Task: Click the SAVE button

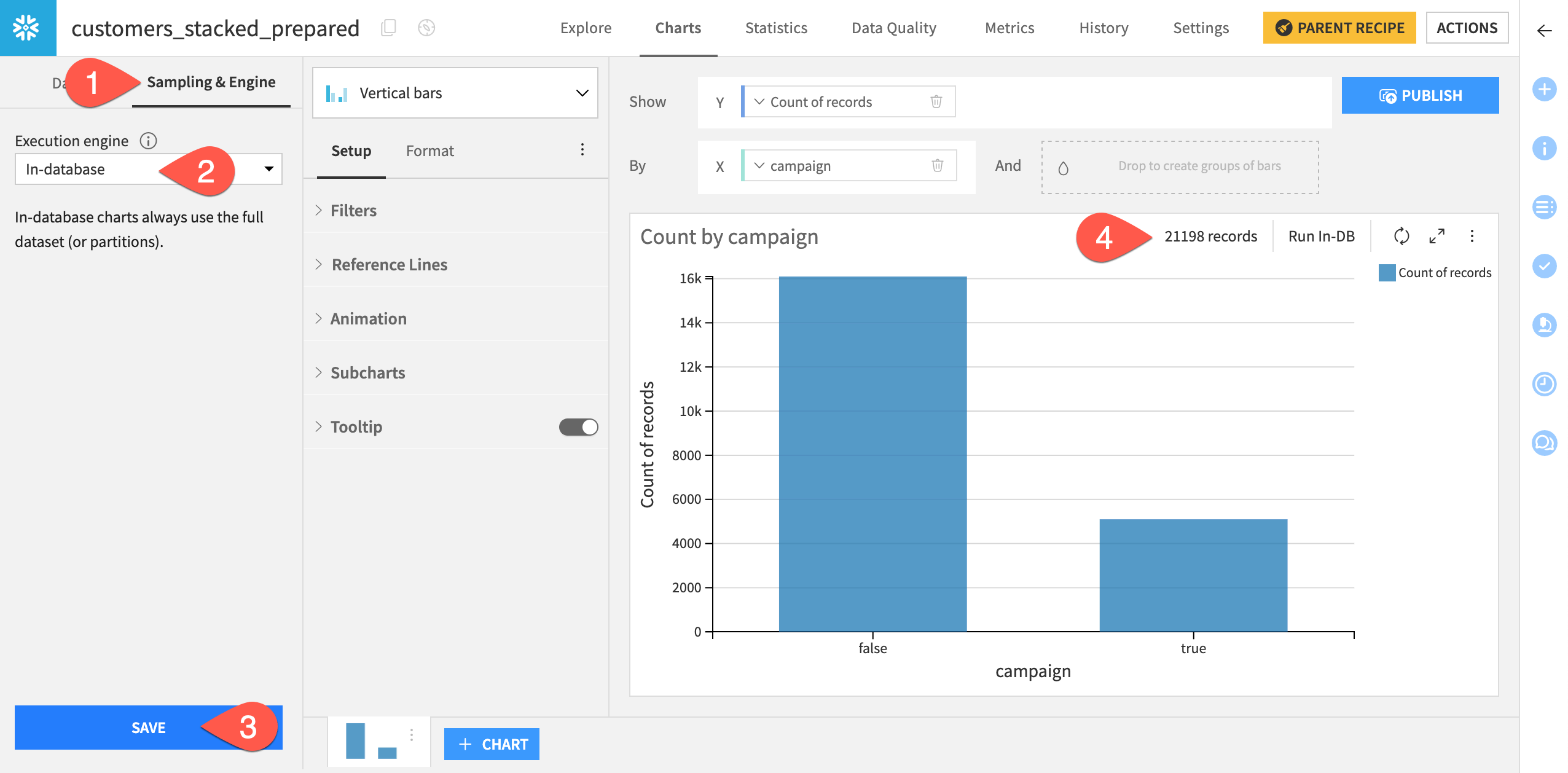Action: click(x=147, y=728)
